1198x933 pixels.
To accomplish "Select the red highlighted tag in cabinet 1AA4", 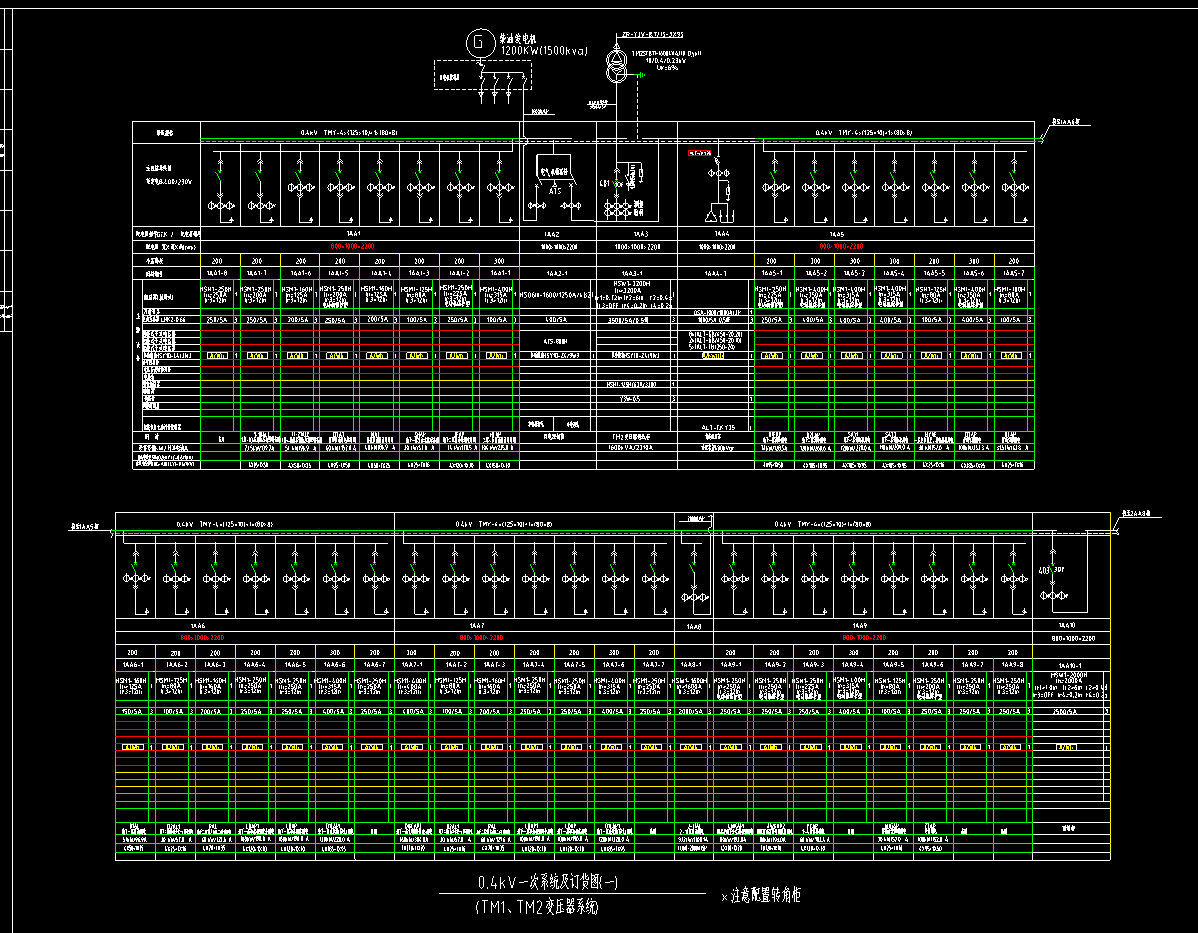I will pos(699,153).
